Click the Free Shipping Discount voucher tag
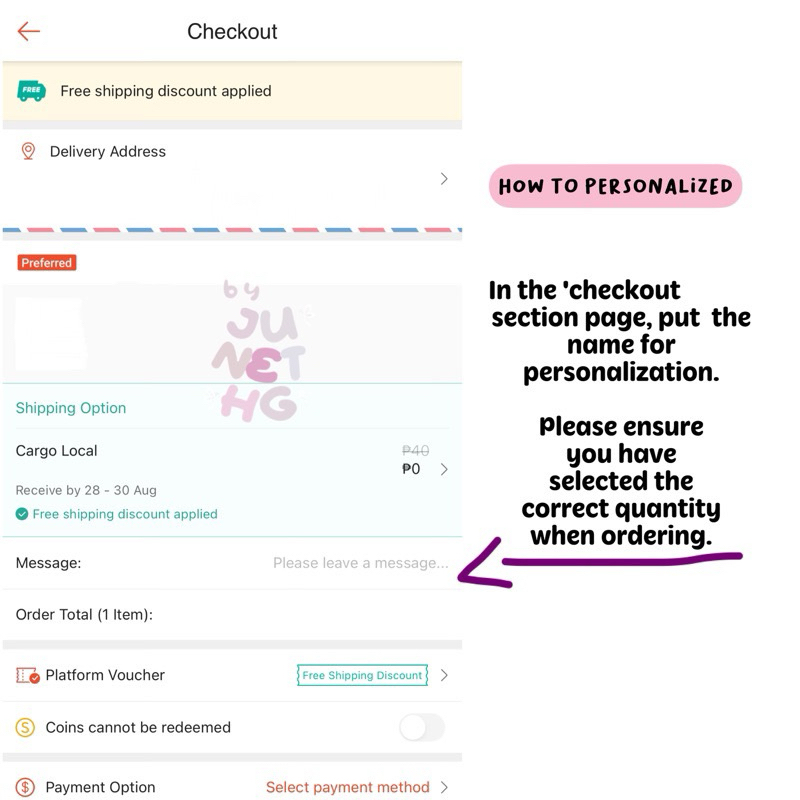The image size is (800, 800). pos(362,675)
